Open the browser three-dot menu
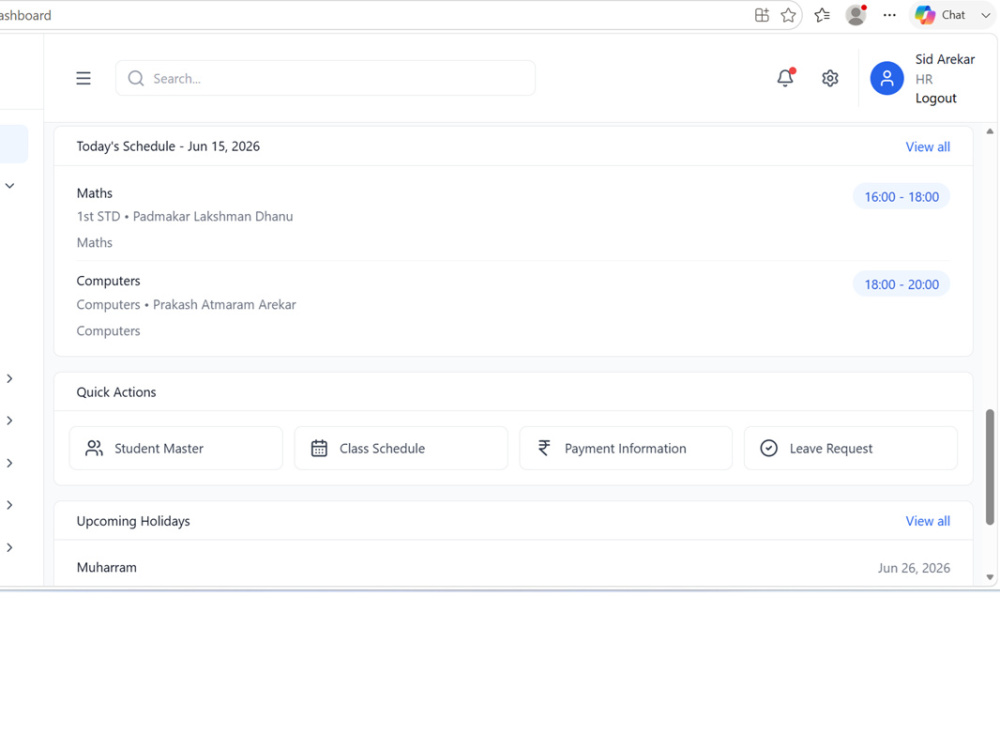 (889, 15)
